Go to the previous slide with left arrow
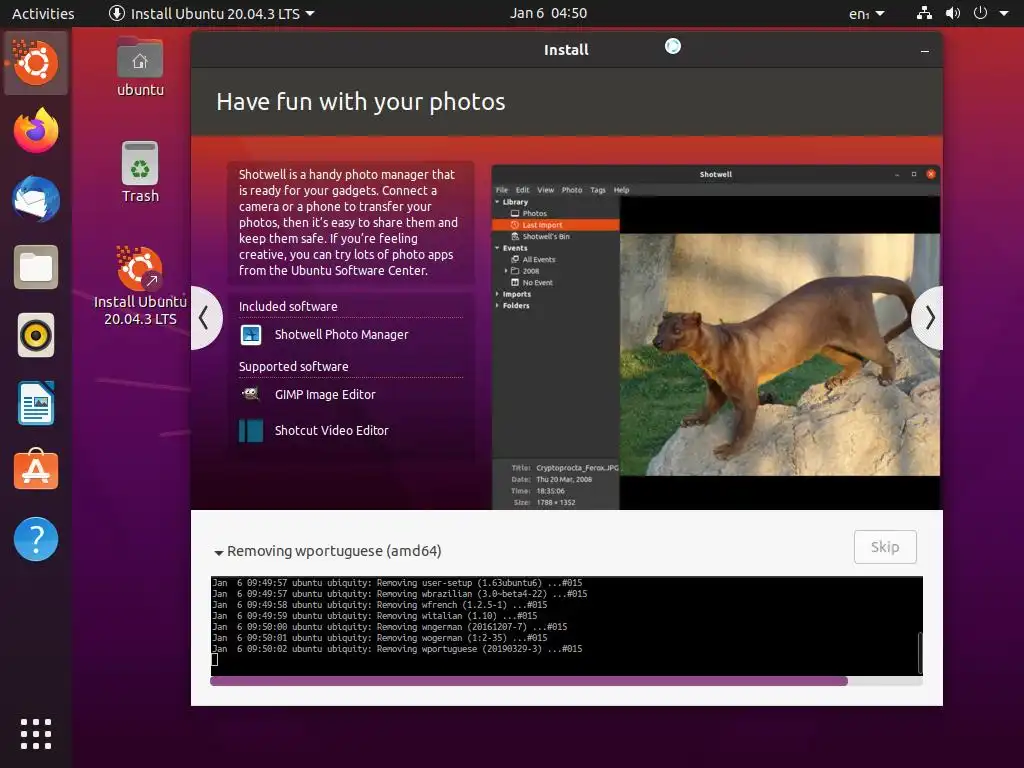 pos(205,318)
